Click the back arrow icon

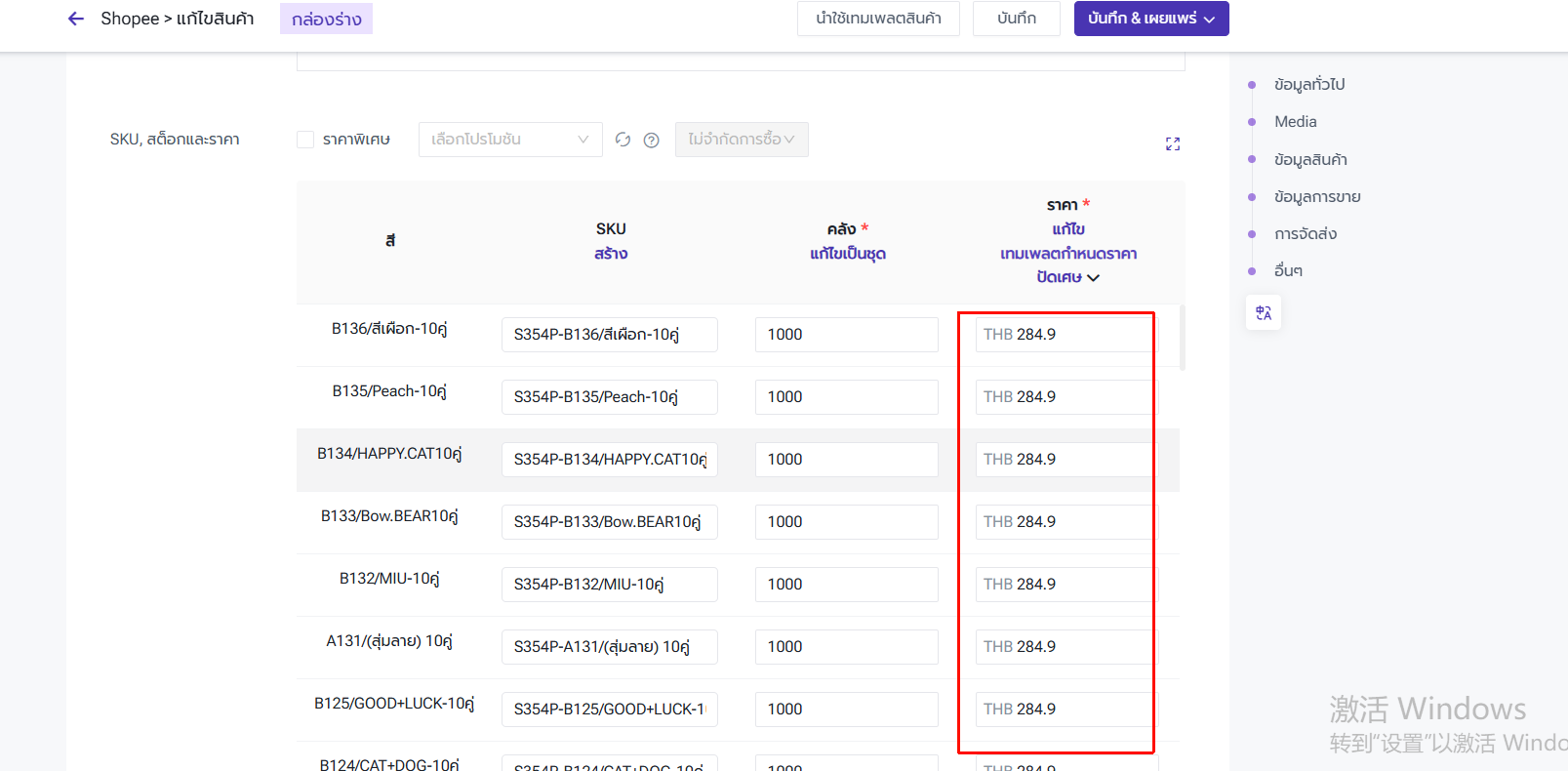click(76, 19)
